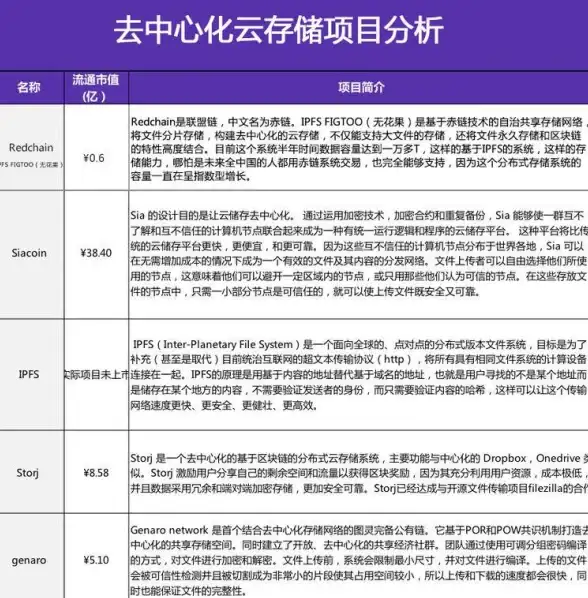Click the title 去中心化云存储项目分析
The height and width of the screenshot is (598, 588).
click(x=278, y=31)
